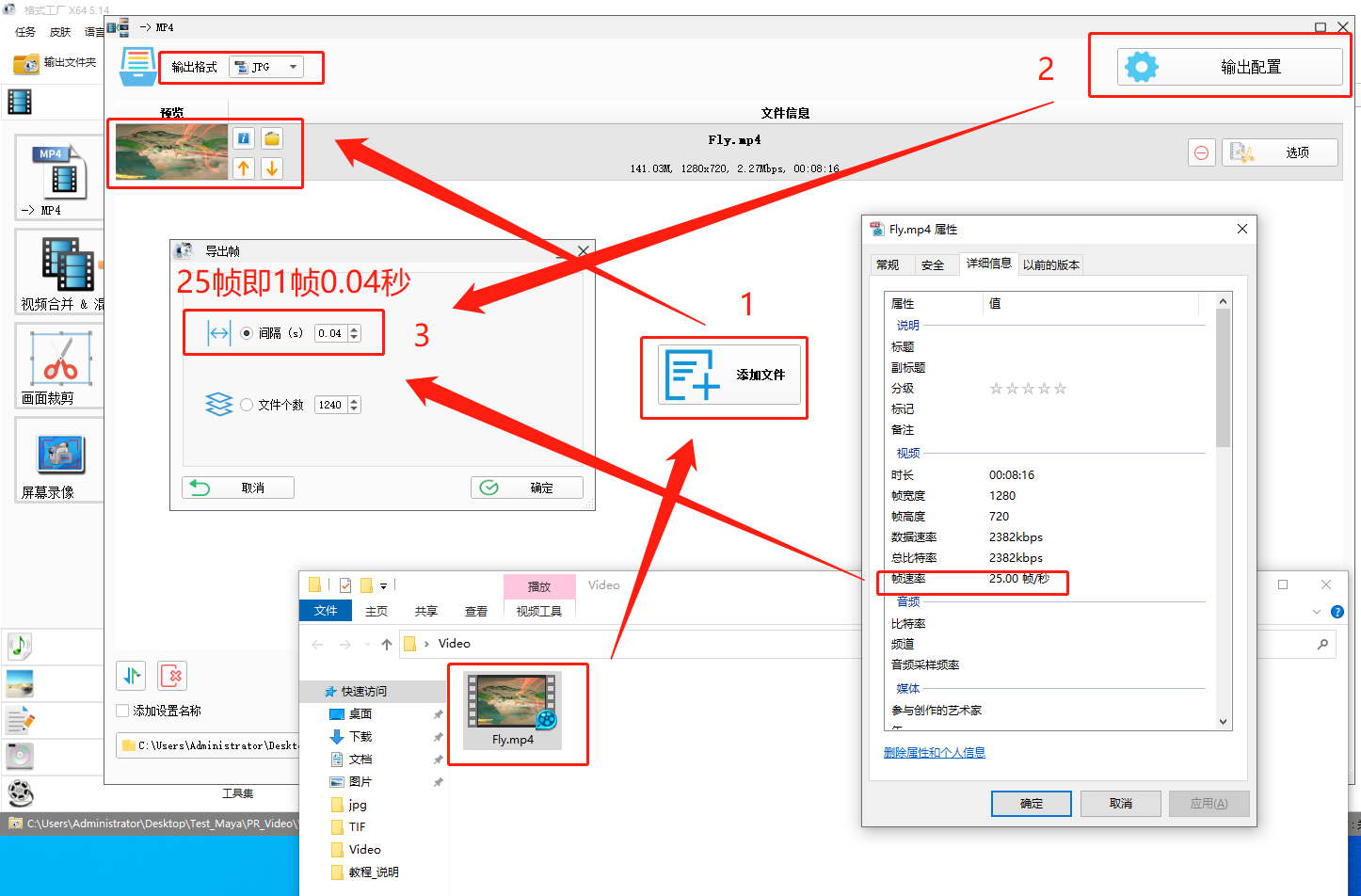Increase or decrease interval 0.04 spinner
This screenshot has width=1361, height=896.
(354, 333)
